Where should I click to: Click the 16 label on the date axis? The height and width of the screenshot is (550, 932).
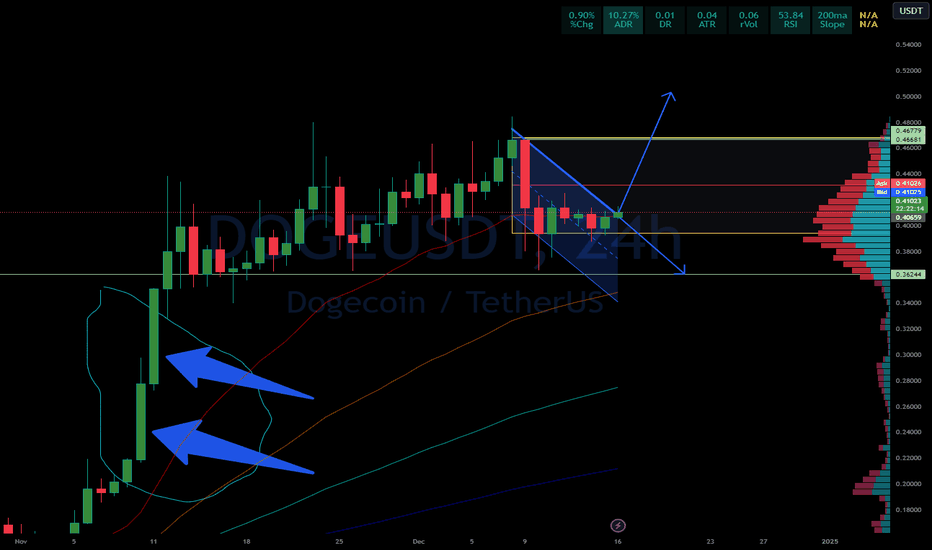pos(618,542)
